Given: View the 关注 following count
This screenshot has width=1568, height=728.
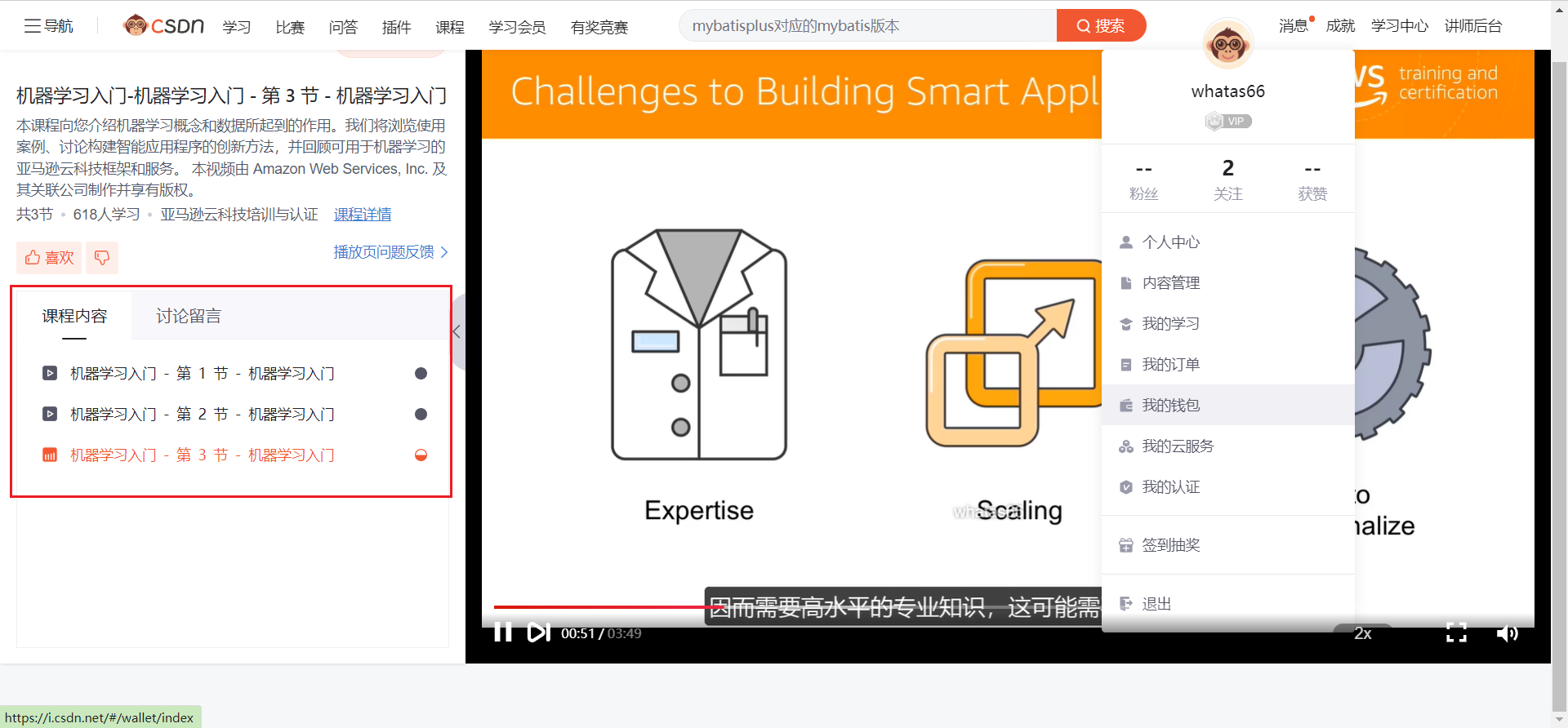Looking at the screenshot, I should pyautogui.click(x=1228, y=180).
